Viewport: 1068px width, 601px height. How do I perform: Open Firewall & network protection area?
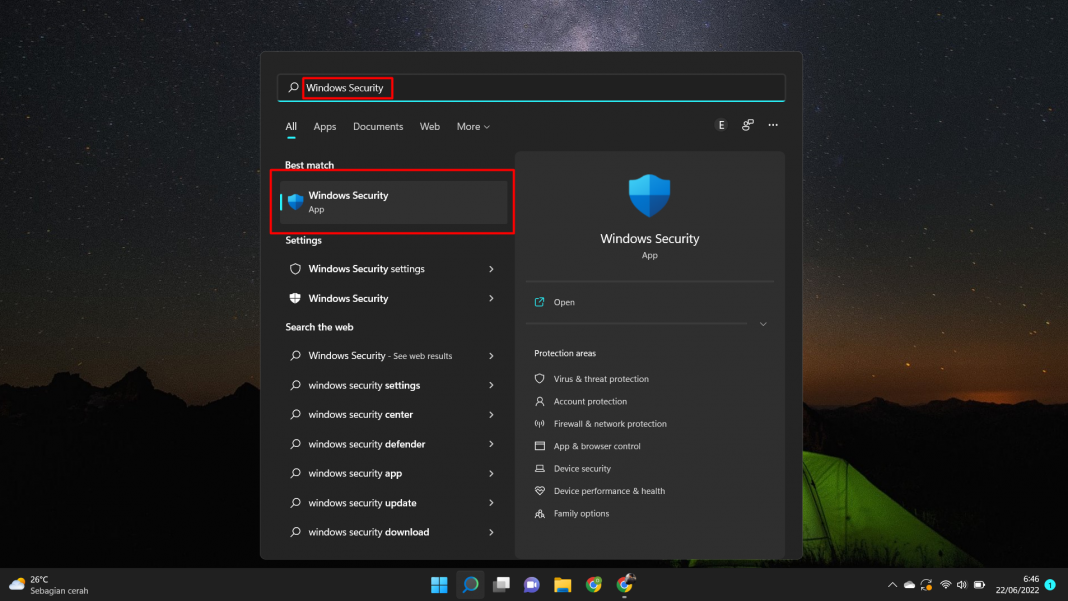(609, 424)
